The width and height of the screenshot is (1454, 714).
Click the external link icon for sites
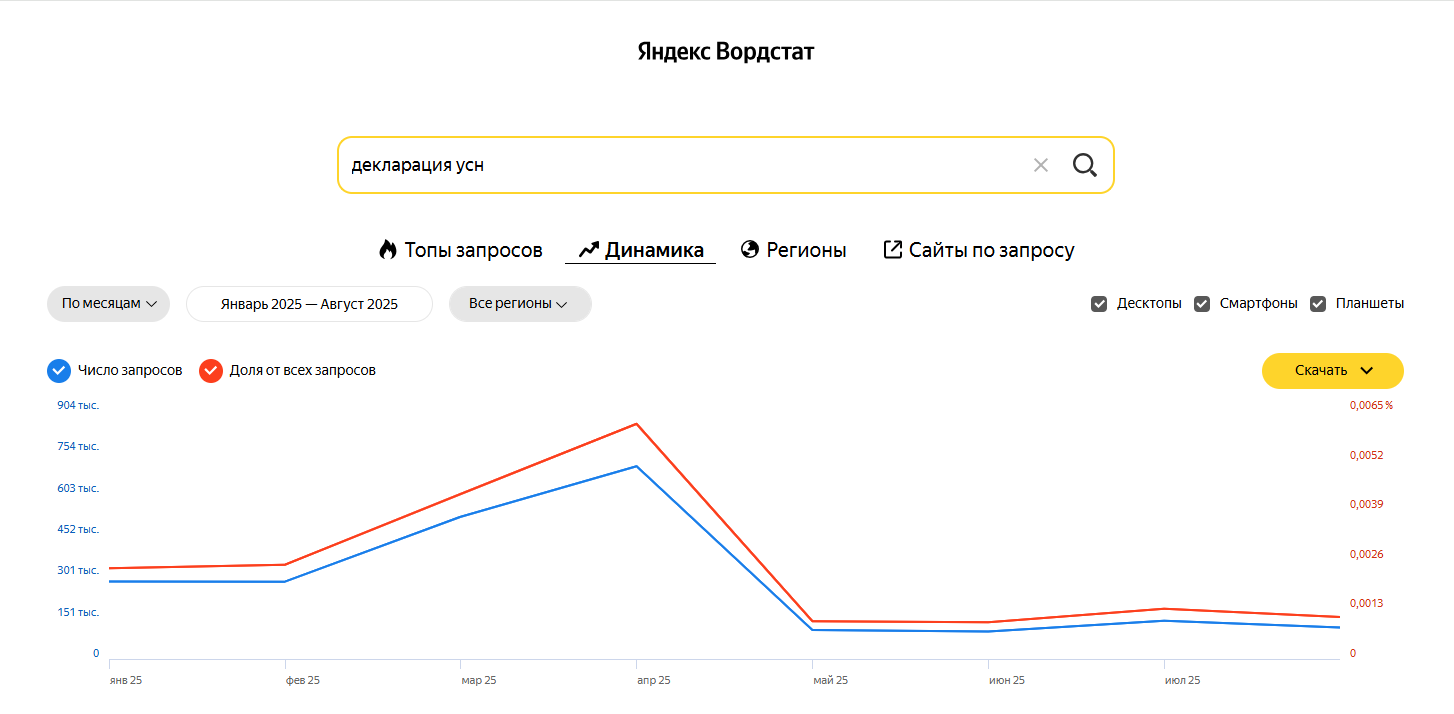point(893,250)
